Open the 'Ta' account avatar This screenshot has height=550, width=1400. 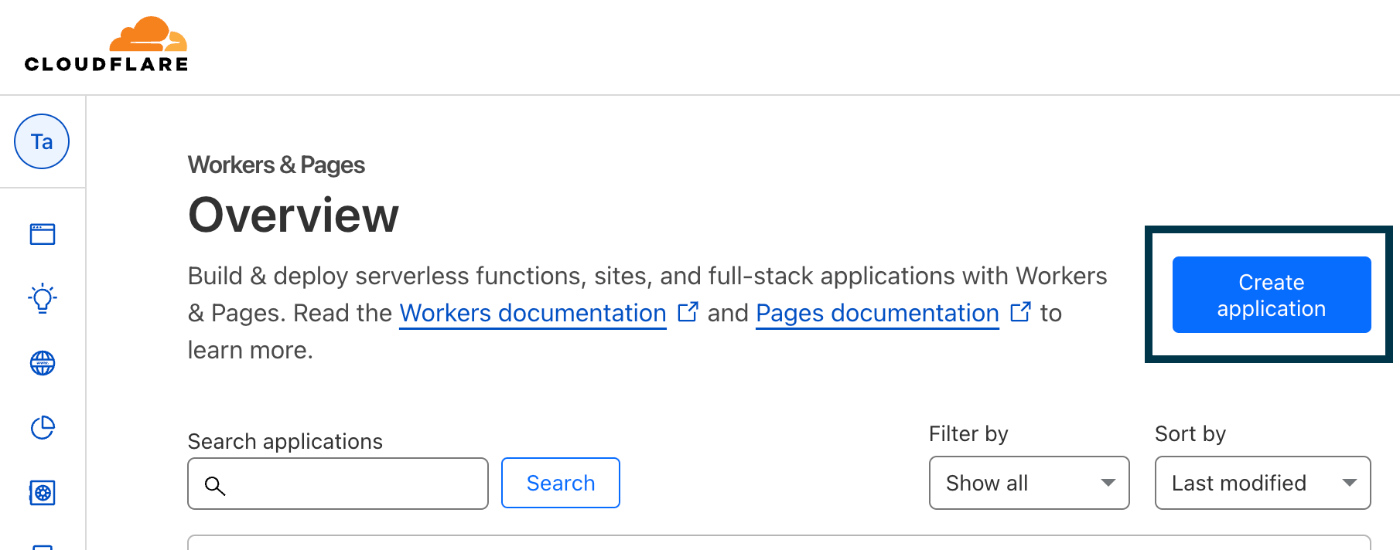pos(42,142)
